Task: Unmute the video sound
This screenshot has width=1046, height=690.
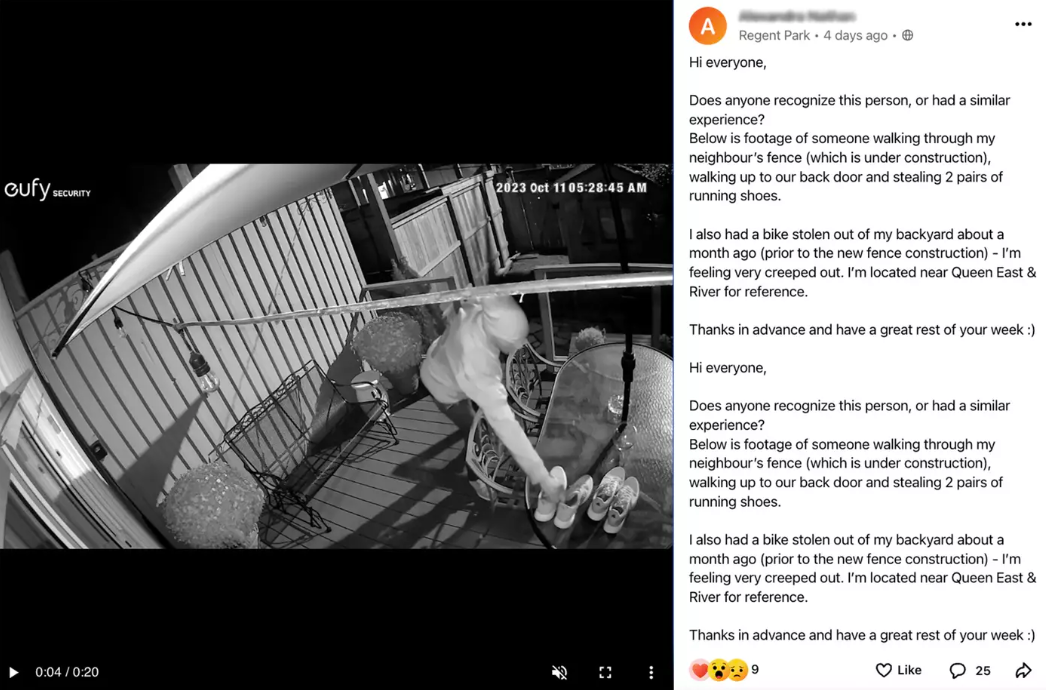Action: click(x=560, y=672)
